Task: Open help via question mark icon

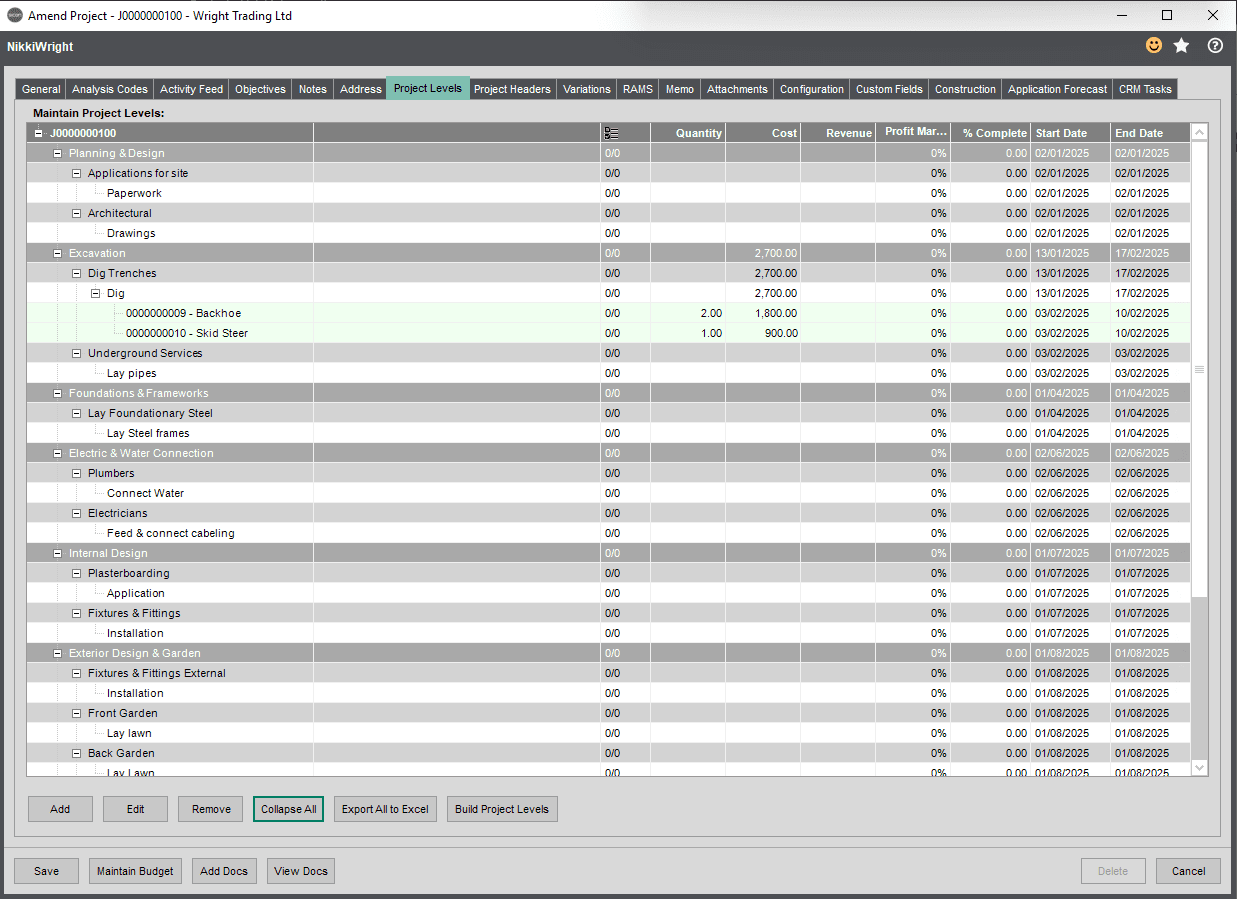Action: 1215,46
